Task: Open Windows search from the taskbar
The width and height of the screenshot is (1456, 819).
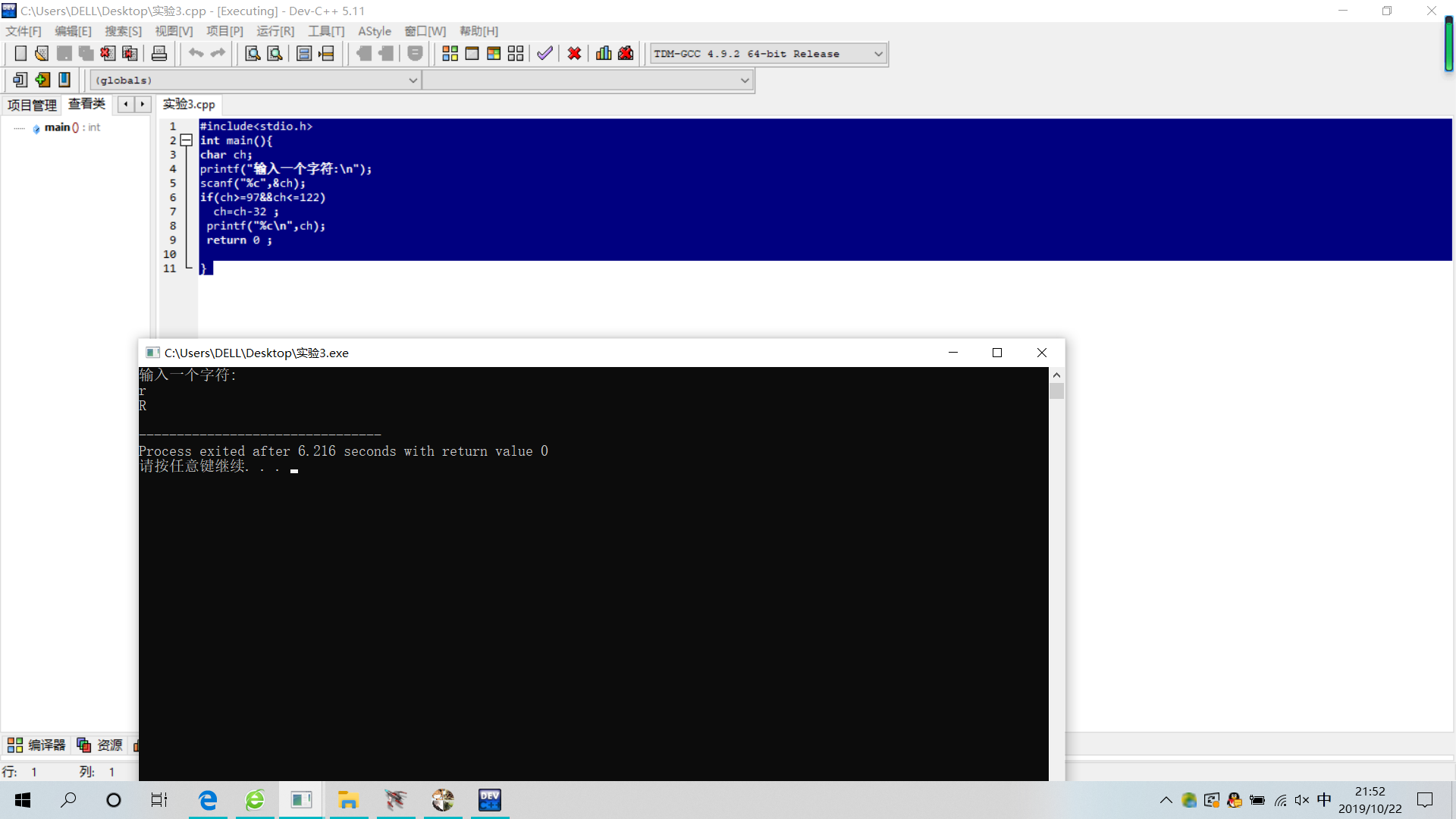Action: (x=68, y=799)
